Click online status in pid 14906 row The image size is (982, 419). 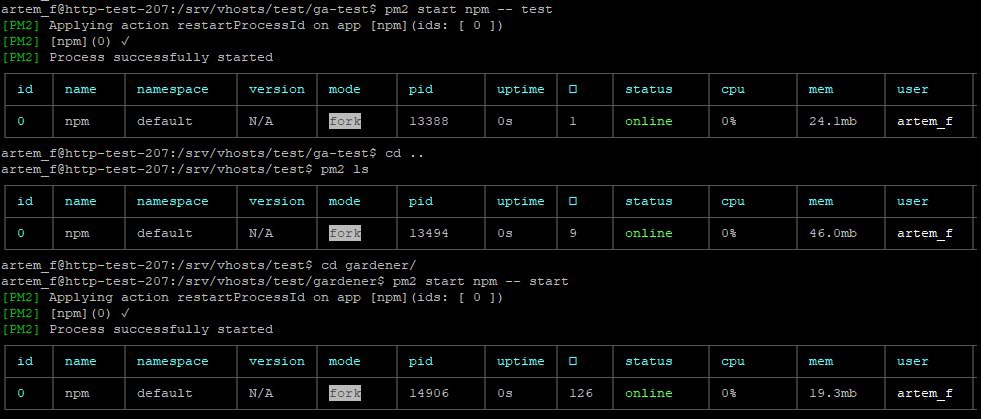(648, 393)
